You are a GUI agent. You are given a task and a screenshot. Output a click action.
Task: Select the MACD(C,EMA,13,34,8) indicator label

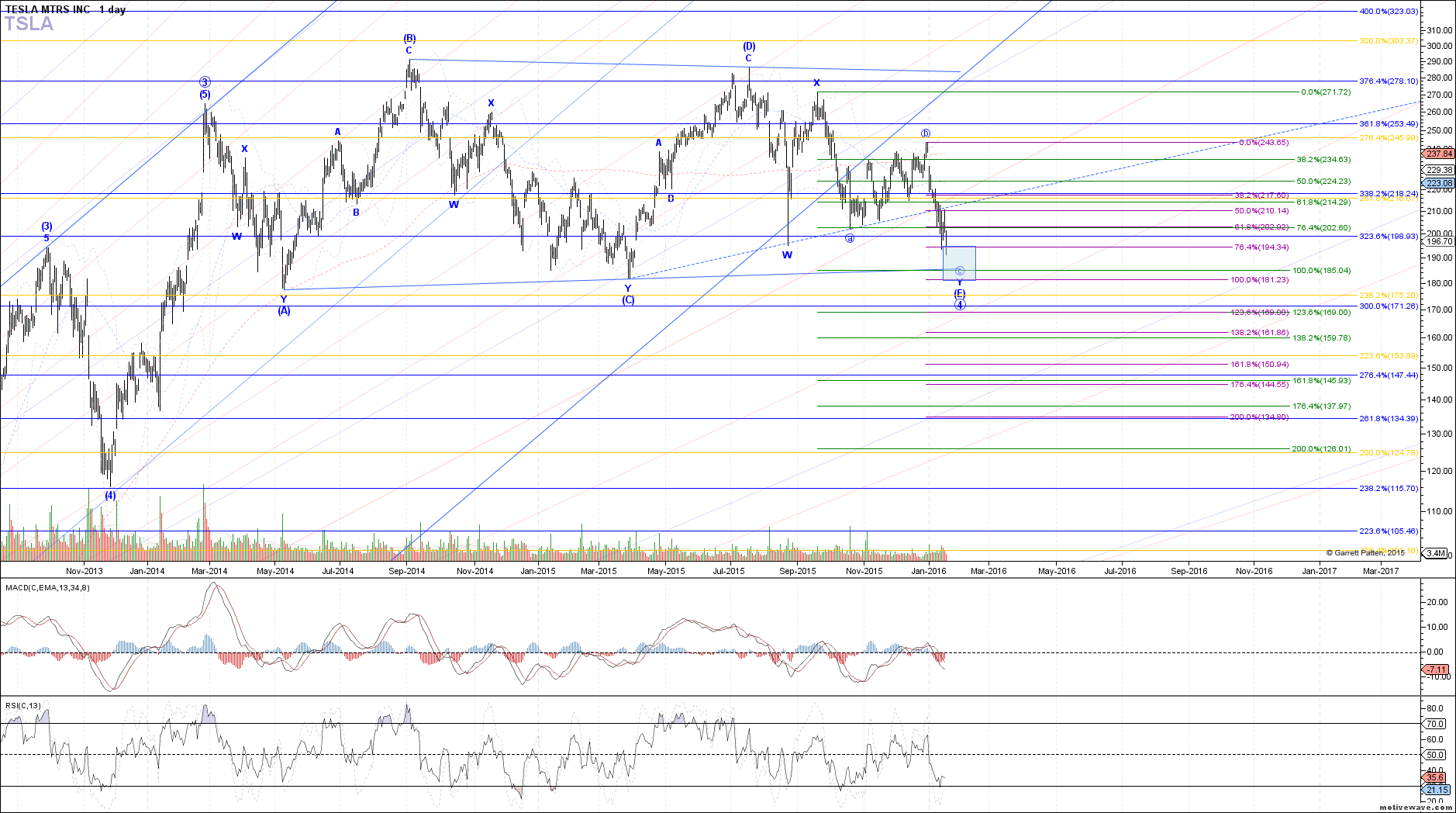point(47,587)
